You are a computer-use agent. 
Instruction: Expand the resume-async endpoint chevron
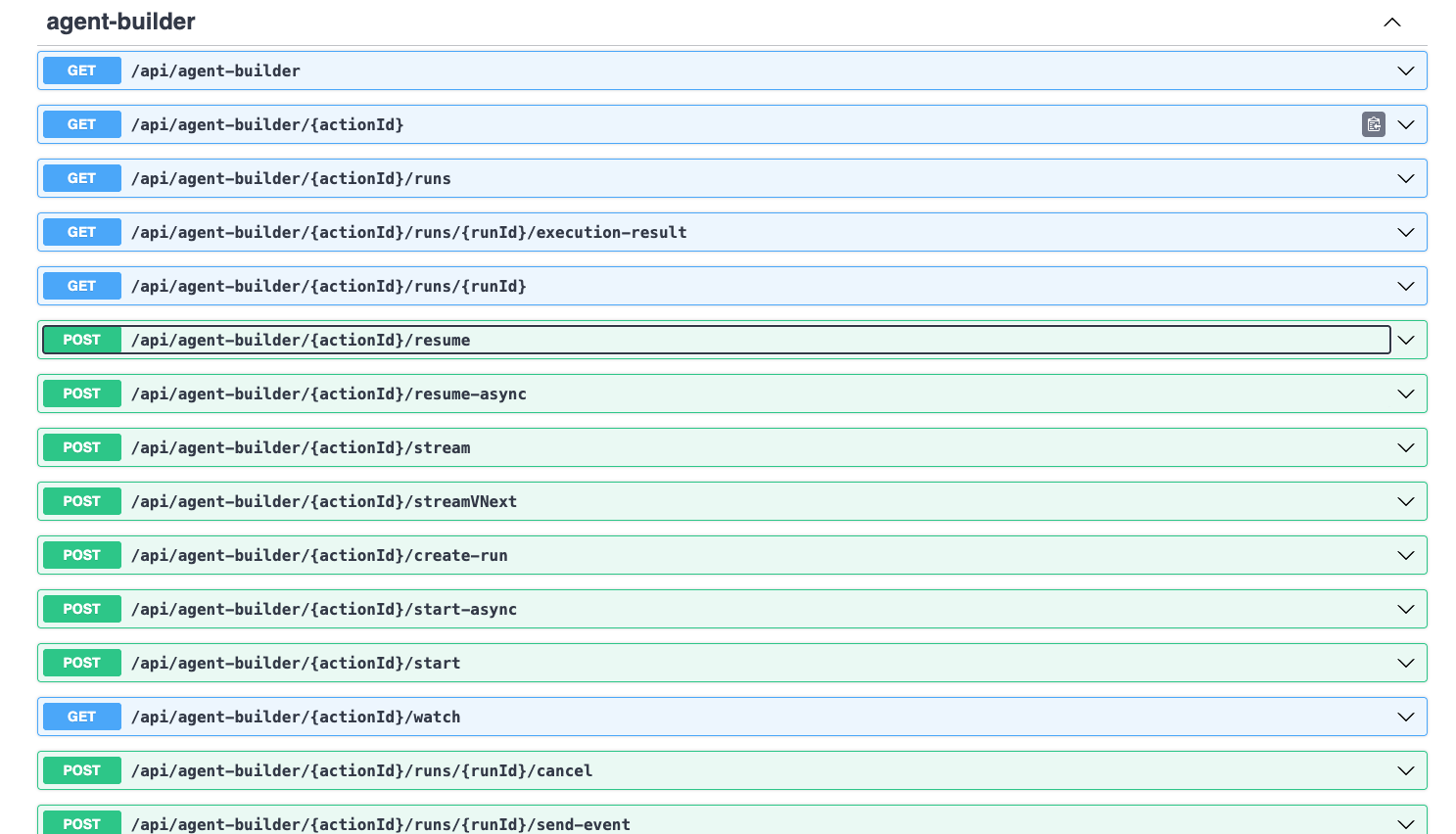point(1406,394)
